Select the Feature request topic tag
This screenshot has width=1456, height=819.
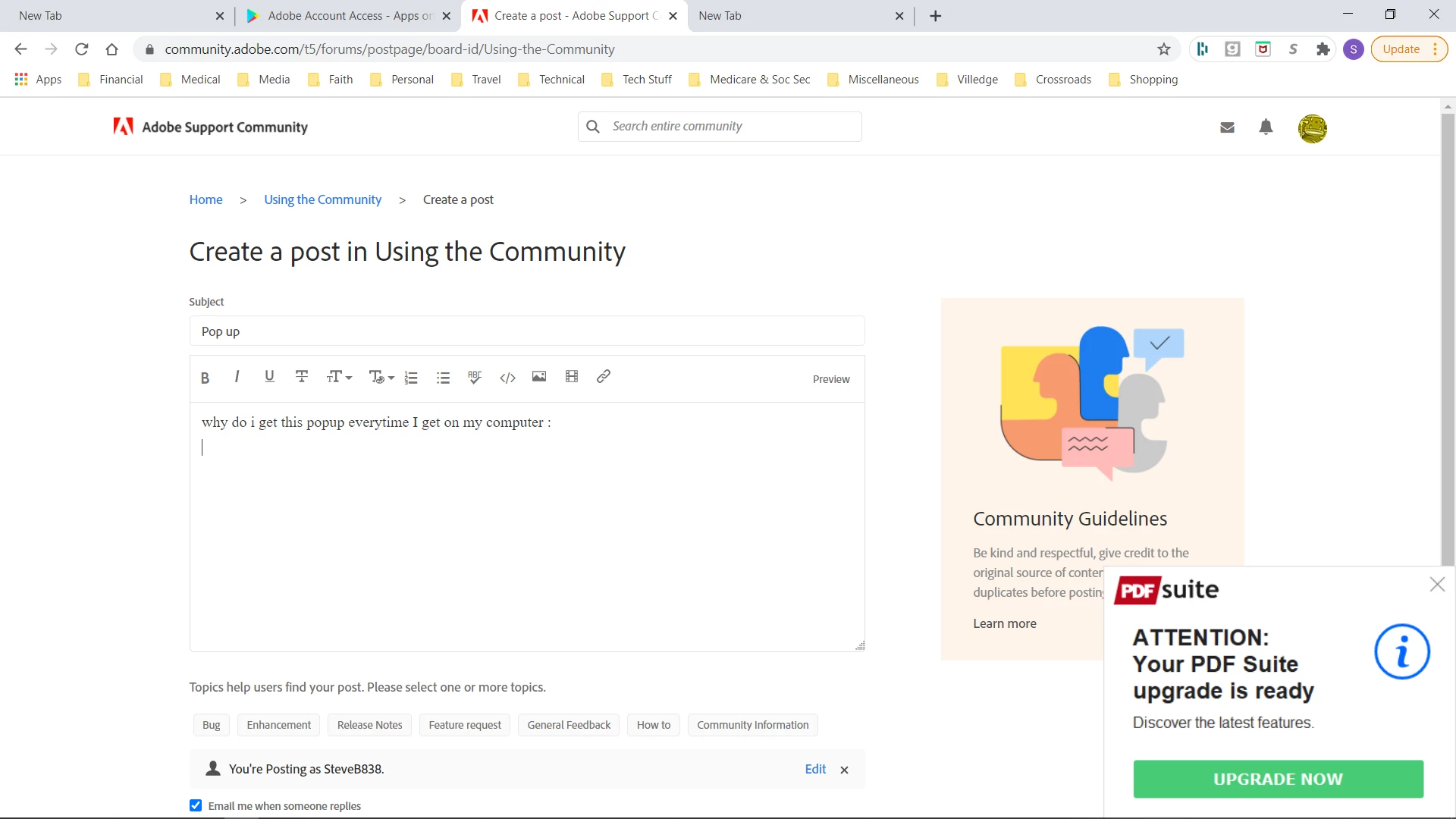coord(465,725)
